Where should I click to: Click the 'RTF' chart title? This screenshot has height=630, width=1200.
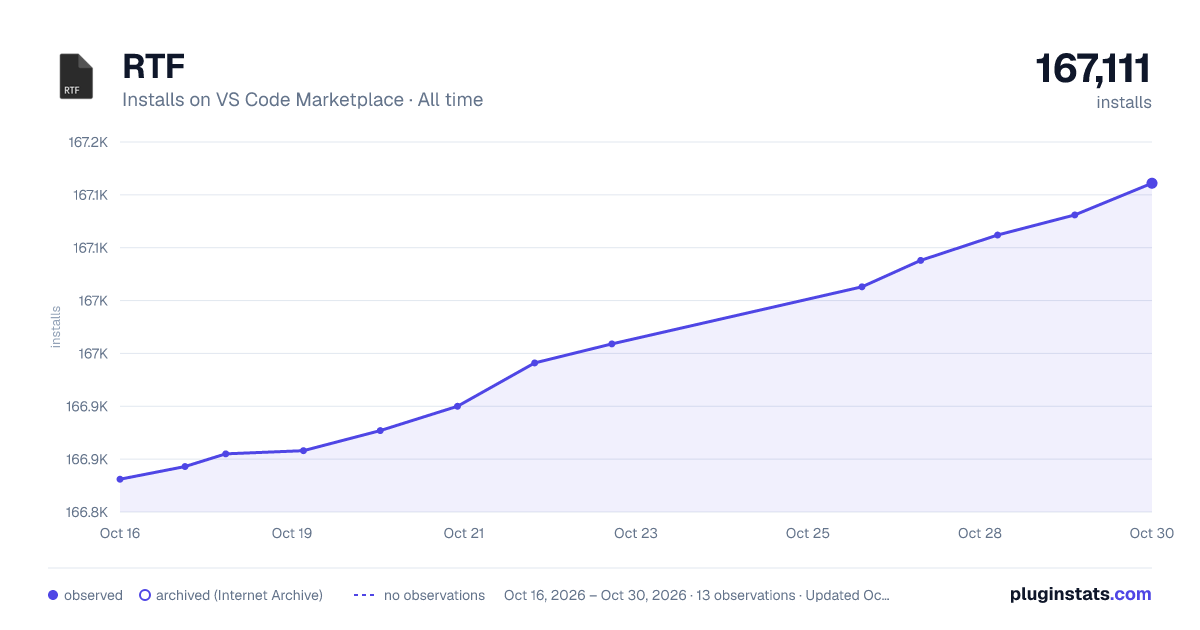(154, 67)
